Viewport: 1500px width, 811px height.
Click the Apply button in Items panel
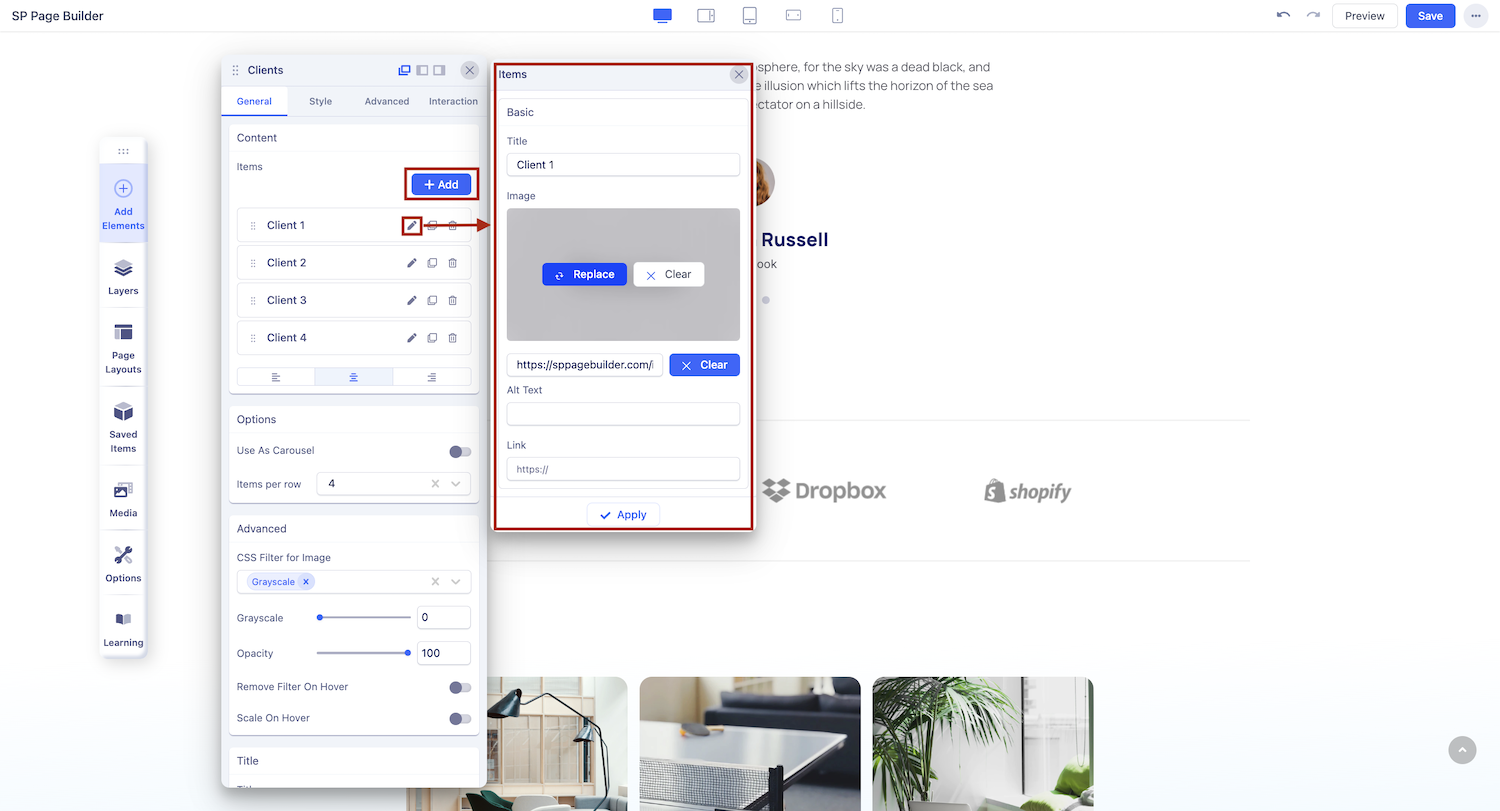point(623,515)
